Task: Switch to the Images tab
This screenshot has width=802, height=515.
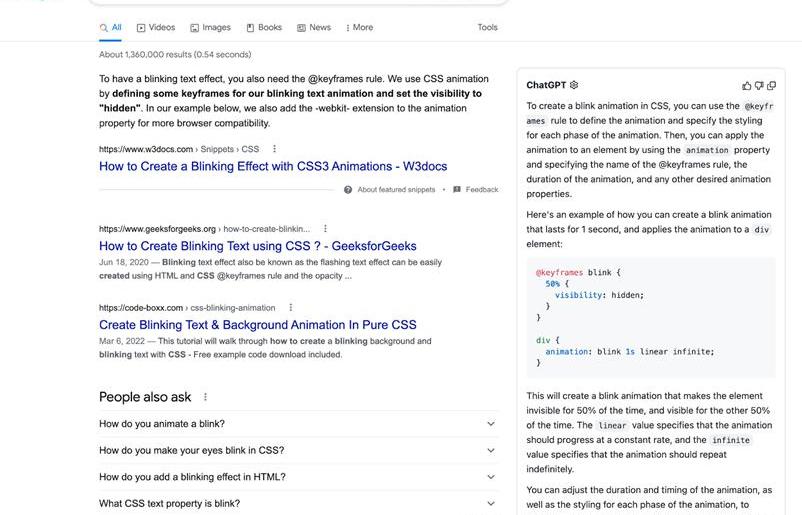Action: pos(211,28)
